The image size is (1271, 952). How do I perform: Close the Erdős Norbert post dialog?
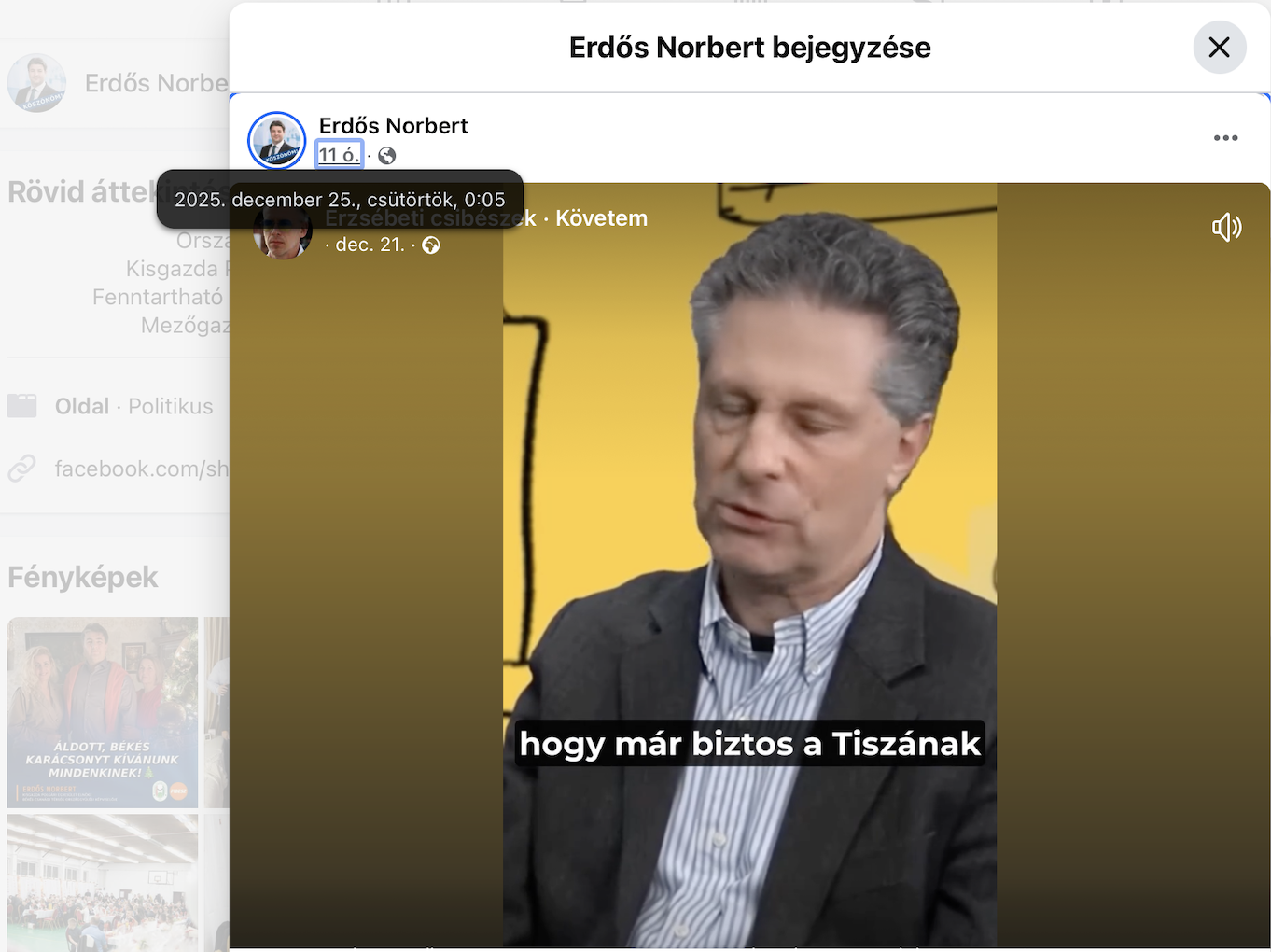point(1219,48)
